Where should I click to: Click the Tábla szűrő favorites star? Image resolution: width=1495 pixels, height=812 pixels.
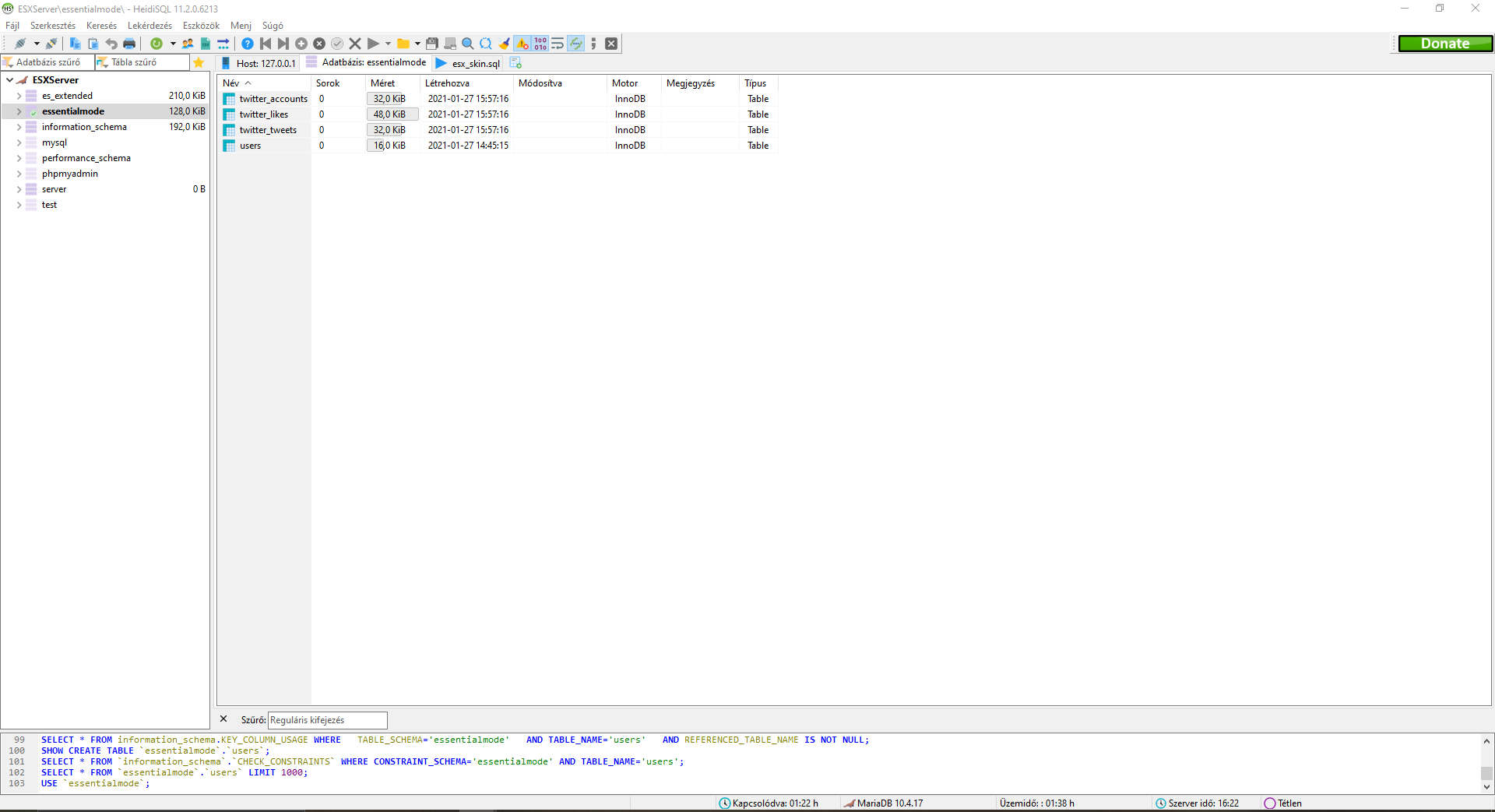coord(199,62)
